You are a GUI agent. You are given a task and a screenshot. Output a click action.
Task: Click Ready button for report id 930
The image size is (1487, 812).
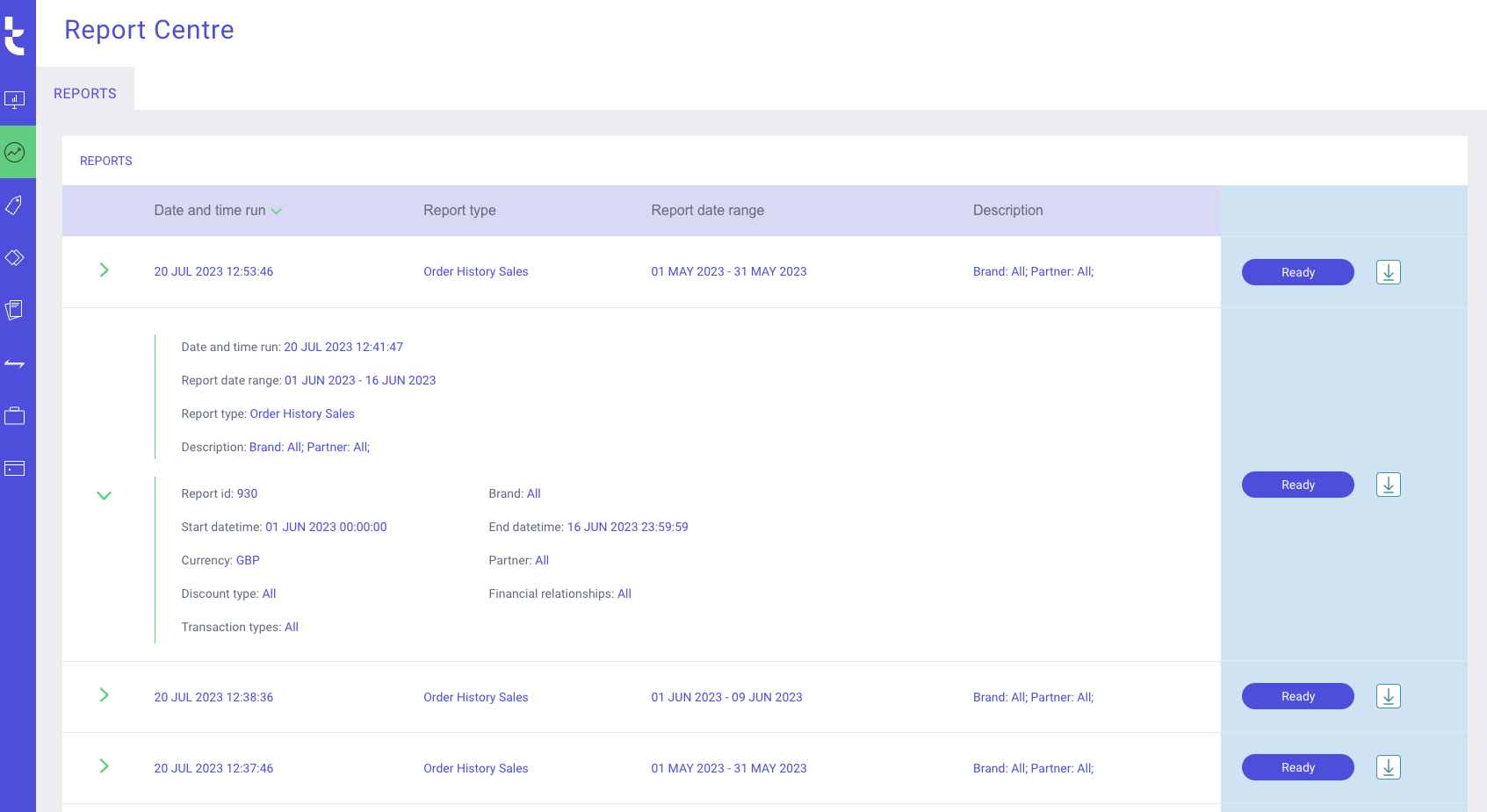1297,485
